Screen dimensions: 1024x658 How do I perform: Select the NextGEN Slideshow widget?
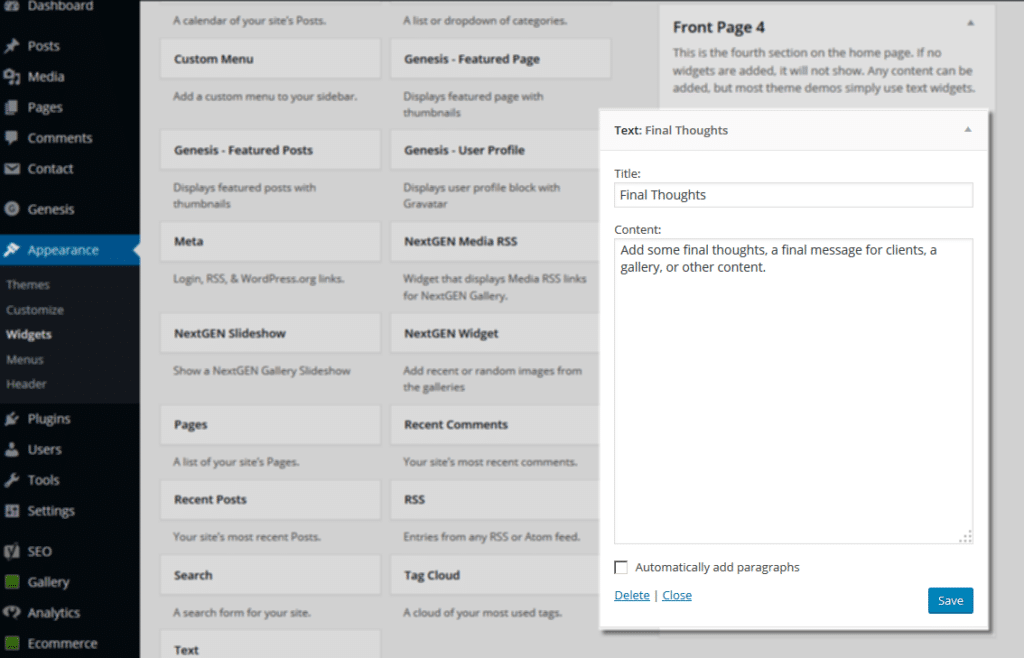(x=270, y=334)
